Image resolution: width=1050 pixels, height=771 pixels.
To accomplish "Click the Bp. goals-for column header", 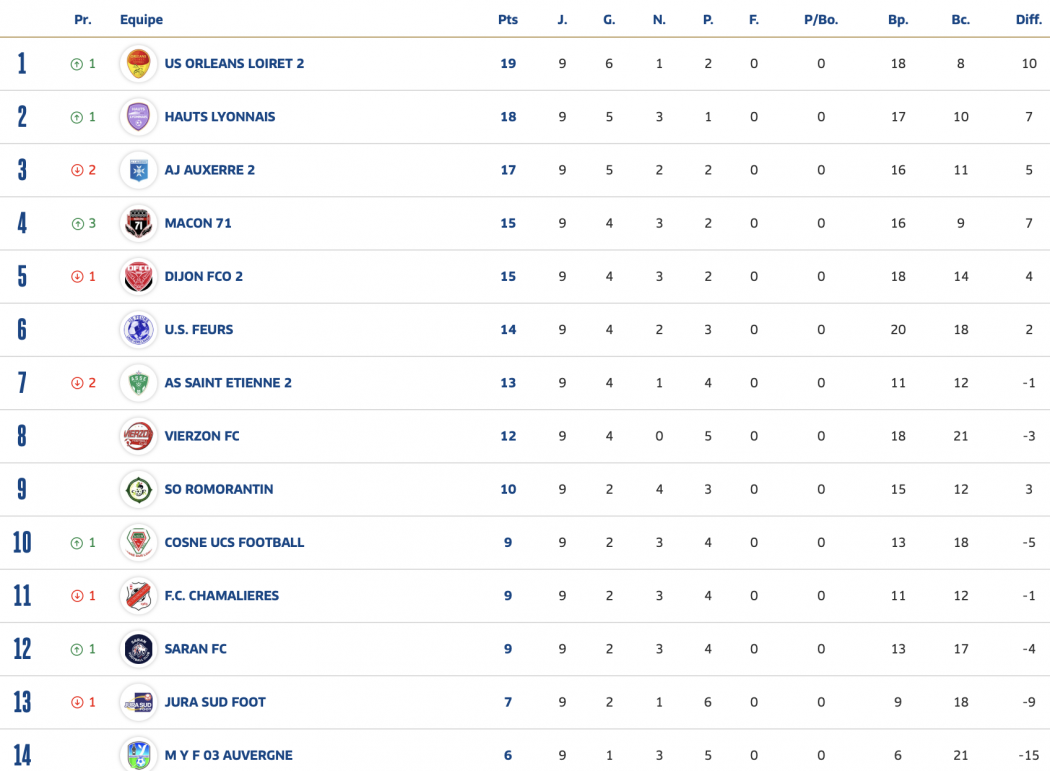I will pos(898,20).
